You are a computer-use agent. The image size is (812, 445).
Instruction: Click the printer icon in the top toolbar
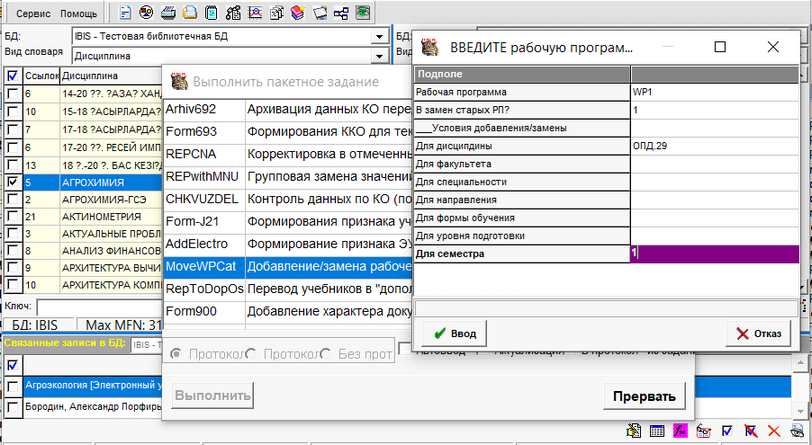point(167,14)
